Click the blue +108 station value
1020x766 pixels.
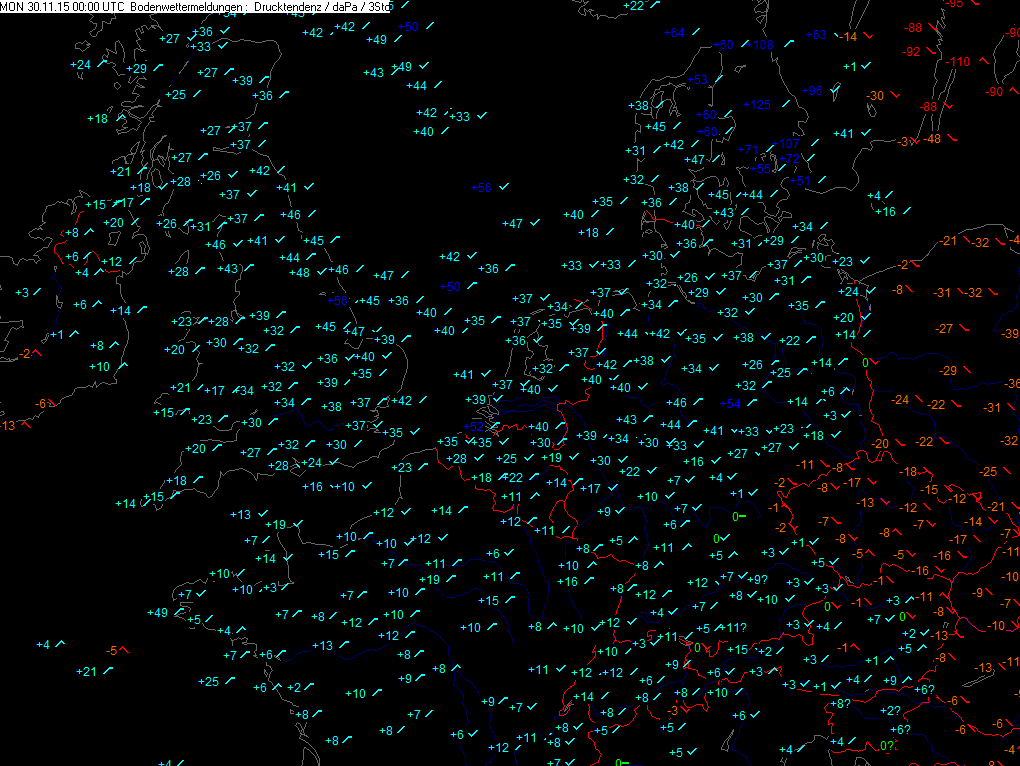pos(761,45)
